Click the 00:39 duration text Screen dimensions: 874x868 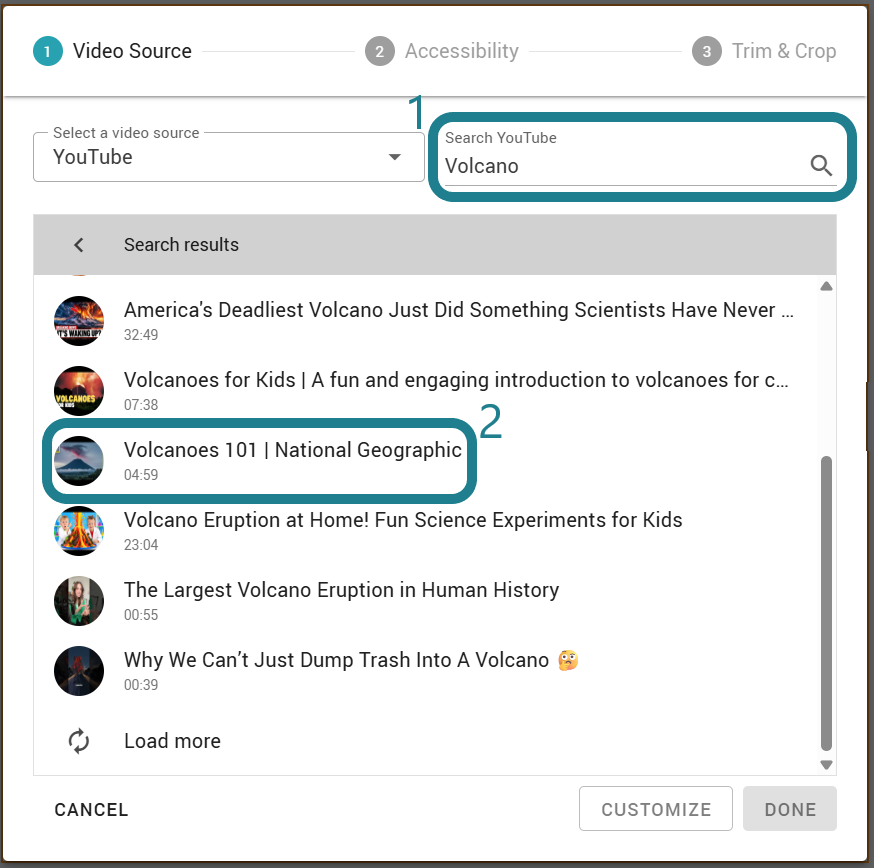pyautogui.click(x=141, y=685)
